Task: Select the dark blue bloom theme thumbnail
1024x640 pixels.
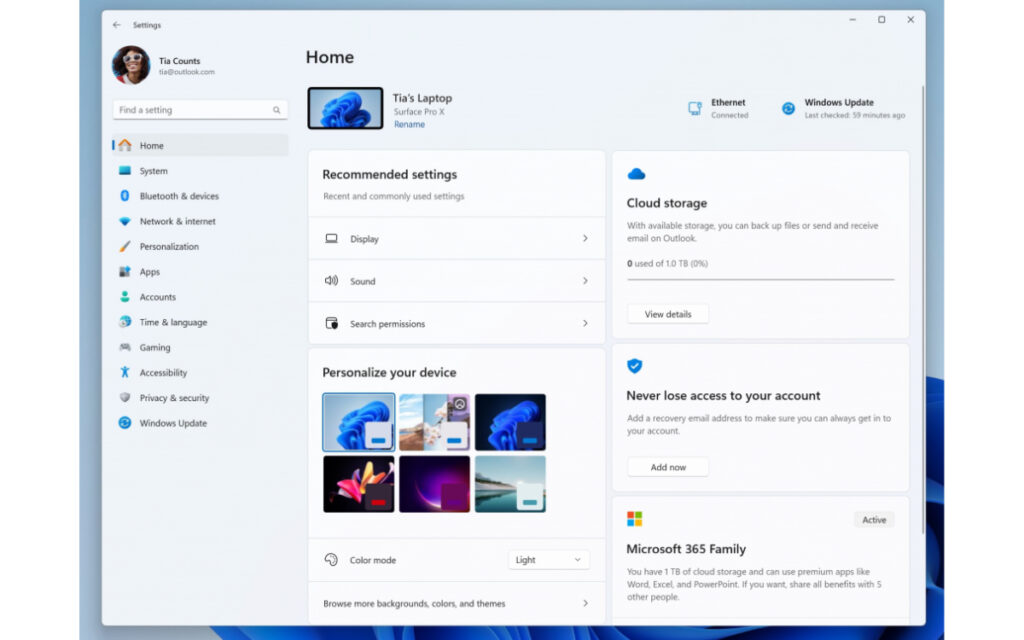Action: [510, 422]
